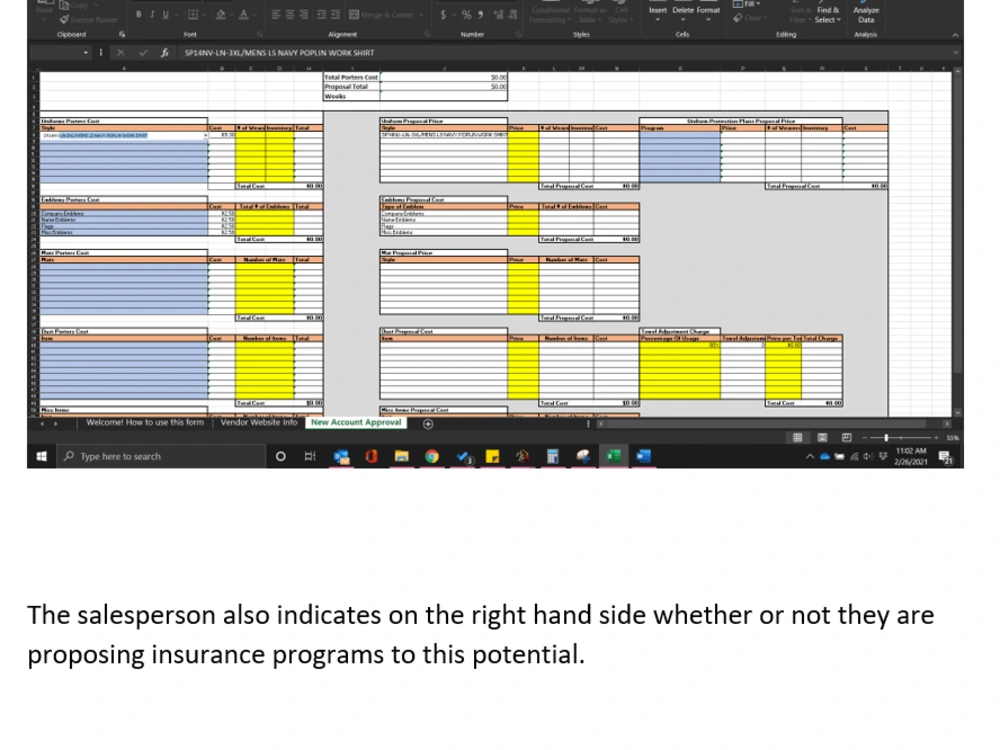Open the notification center icon
The height and width of the screenshot is (750, 1000).
[x=945, y=456]
